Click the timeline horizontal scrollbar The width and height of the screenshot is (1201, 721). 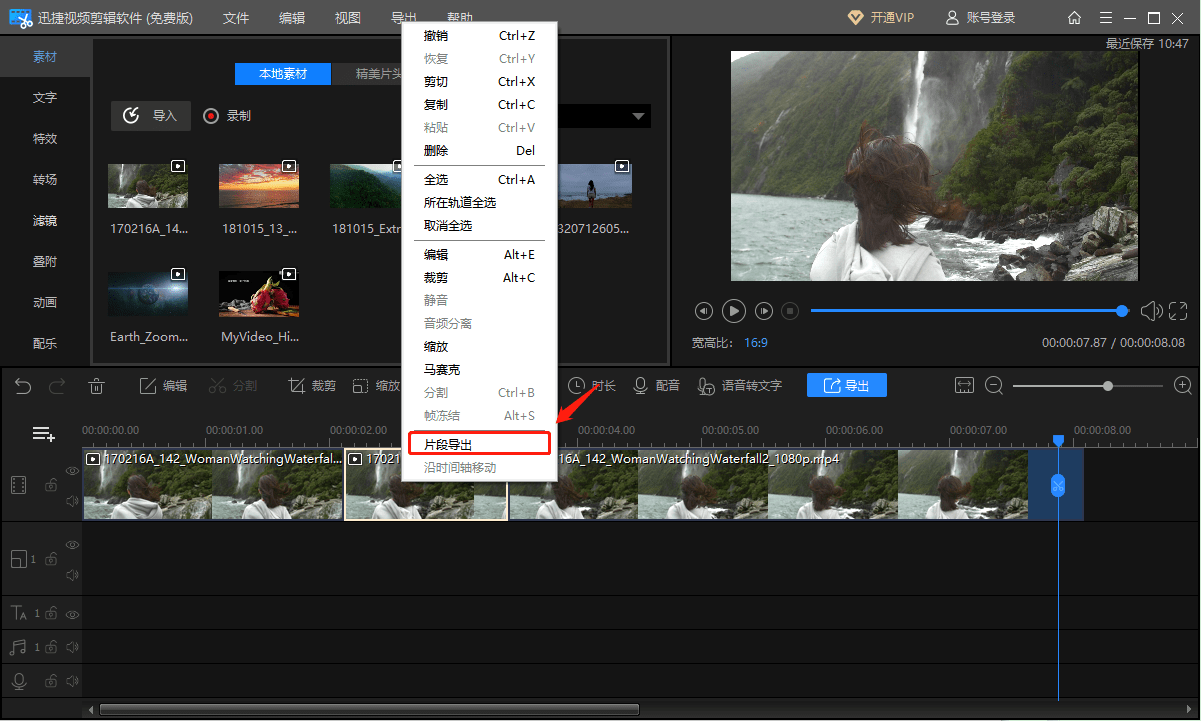coord(369,709)
